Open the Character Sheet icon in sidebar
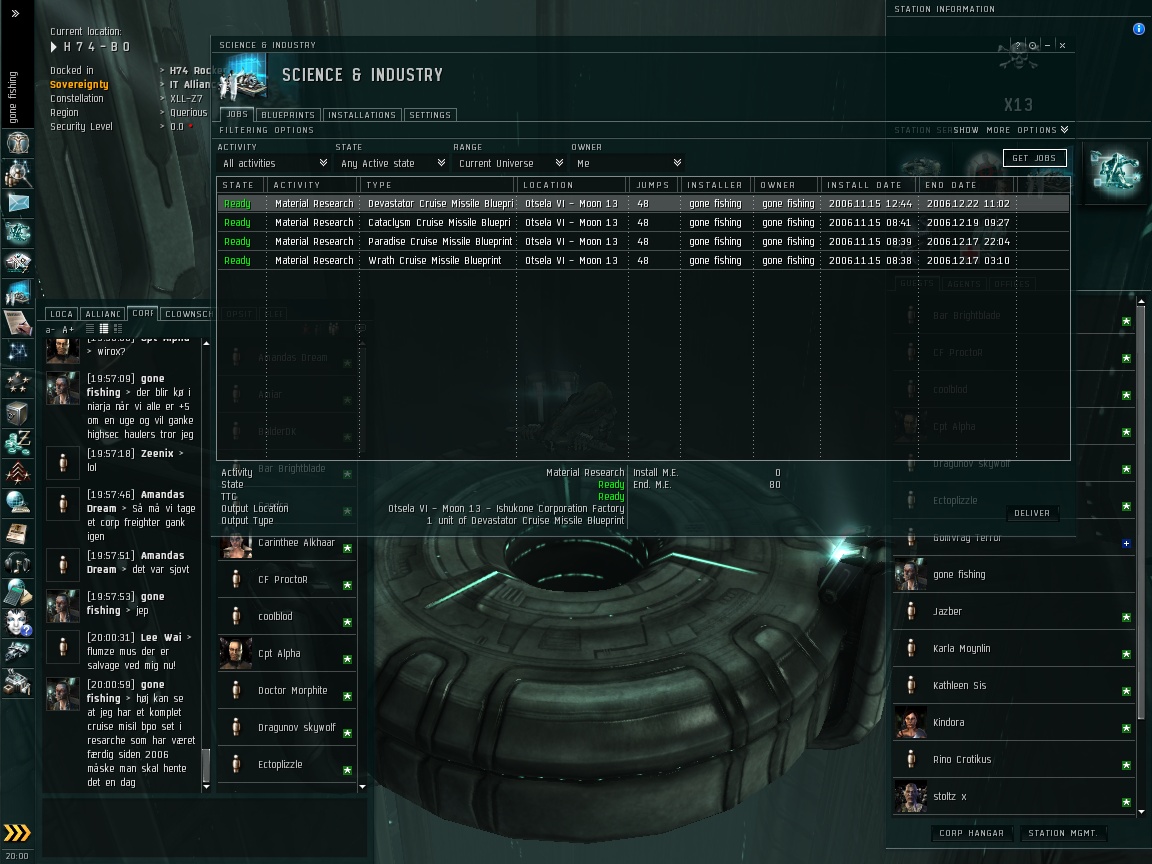This screenshot has height=864, width=1152. [18, 143]
